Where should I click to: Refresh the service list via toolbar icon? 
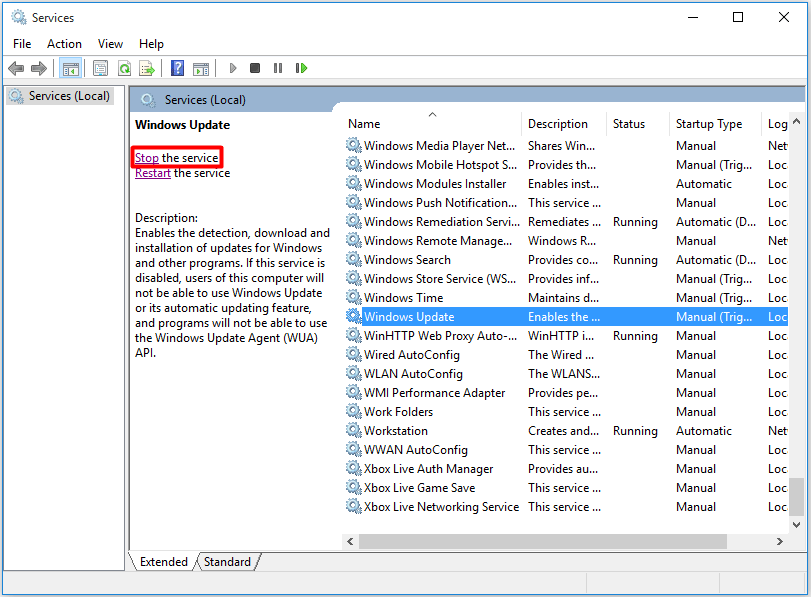(124, 68)
